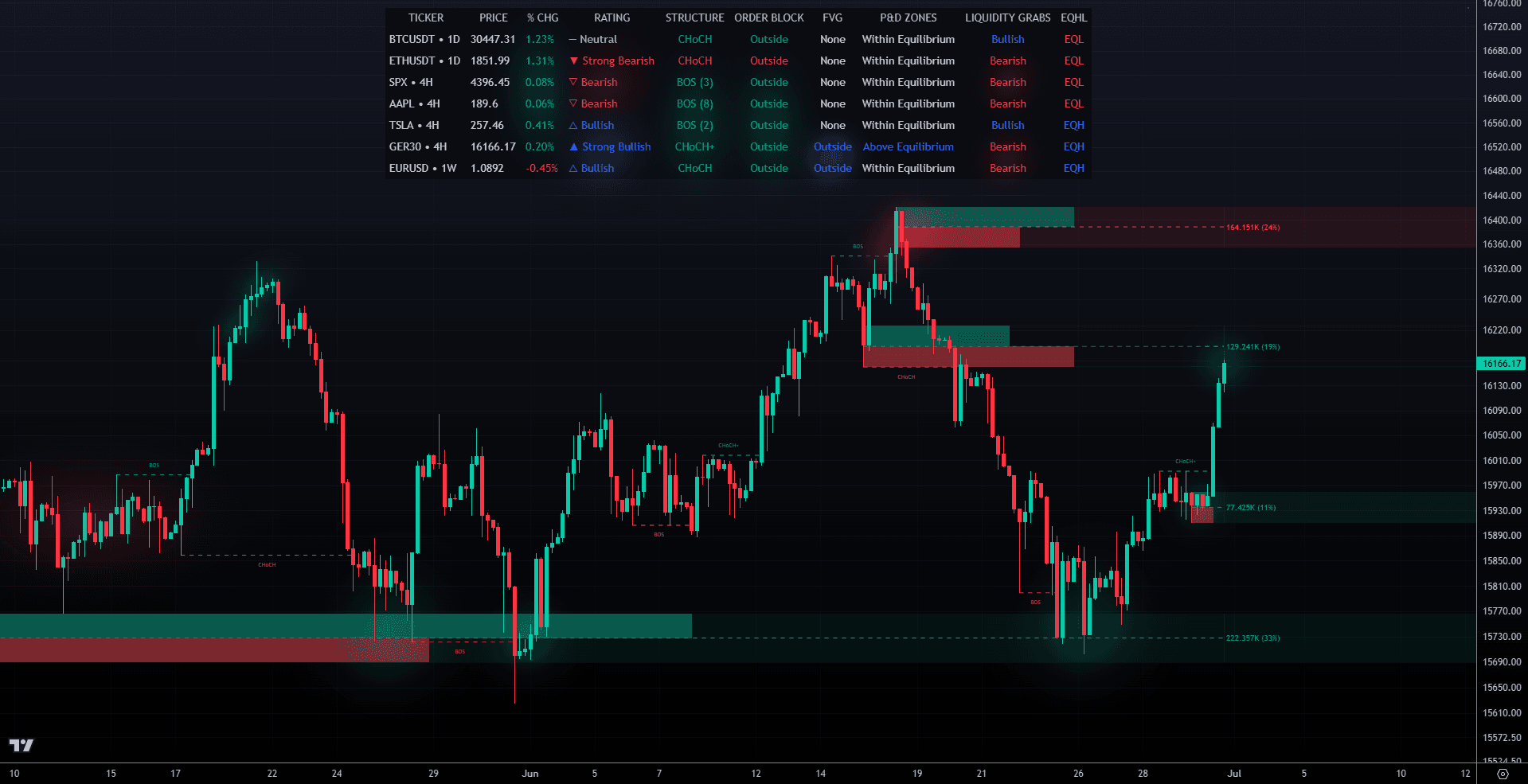Click the Jun label on the time axis
Viewport: 1528px width, 784px height.
click(x=530, y=773)
